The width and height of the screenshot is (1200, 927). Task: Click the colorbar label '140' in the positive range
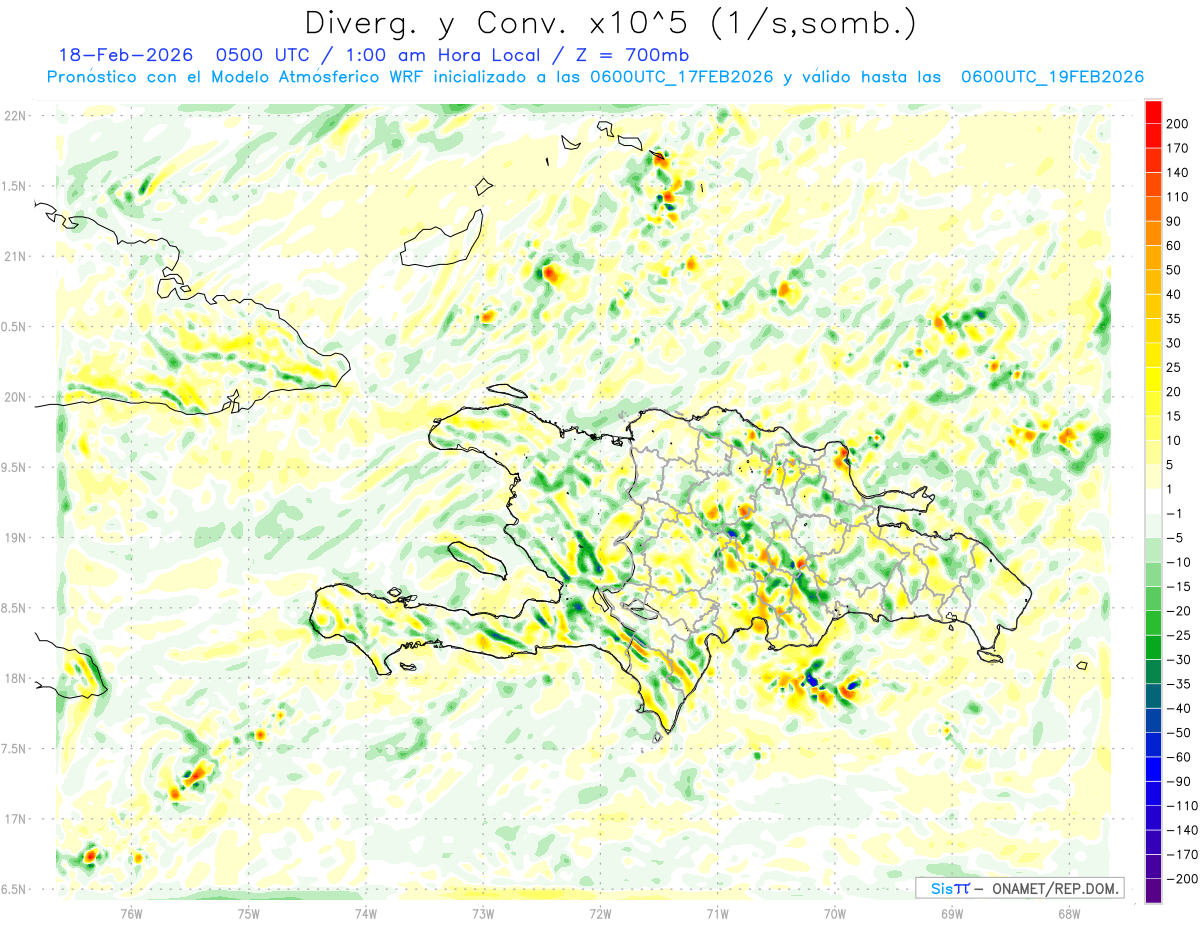[1178, 173]
